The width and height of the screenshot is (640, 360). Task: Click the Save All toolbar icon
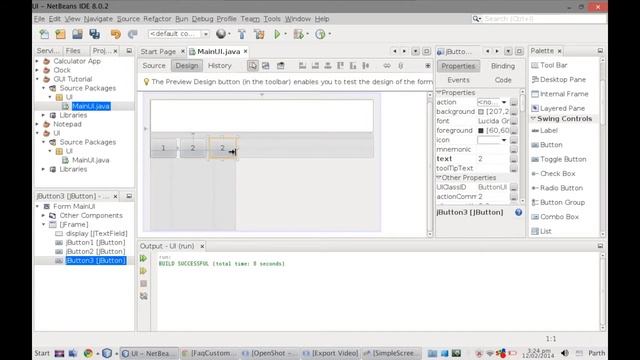95,34
